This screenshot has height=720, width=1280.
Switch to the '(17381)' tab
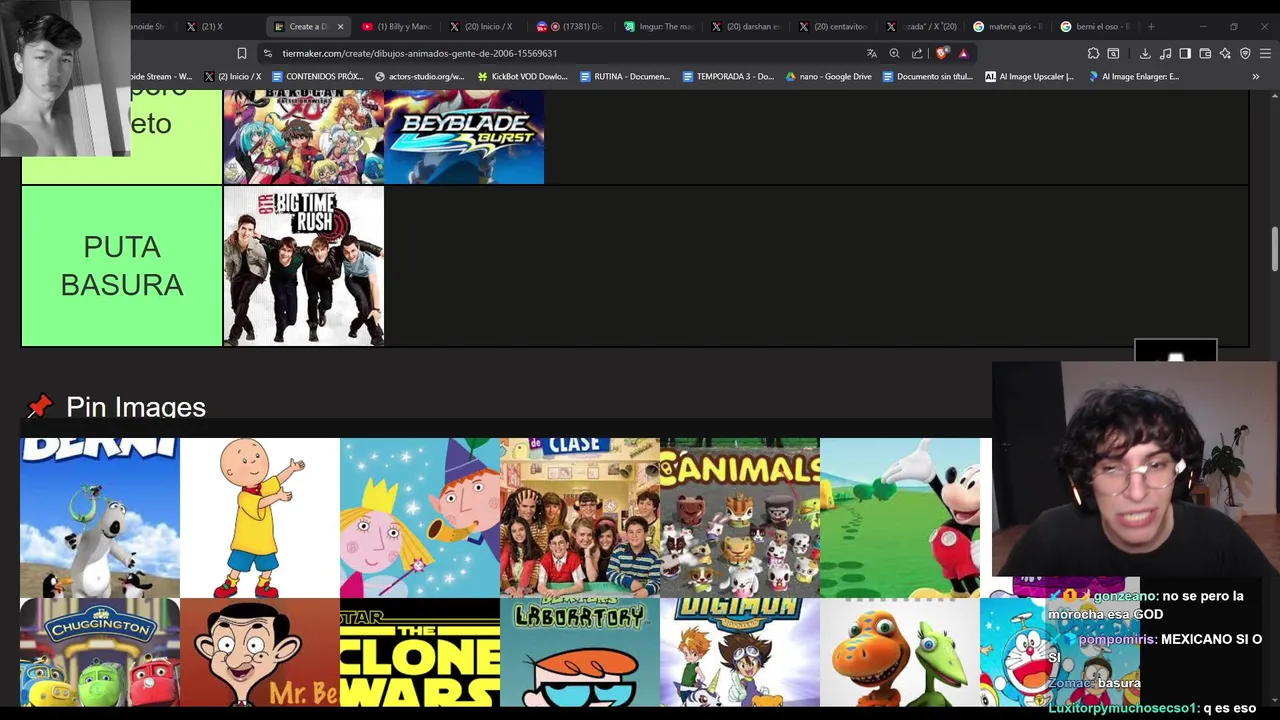tap(570, 26)
